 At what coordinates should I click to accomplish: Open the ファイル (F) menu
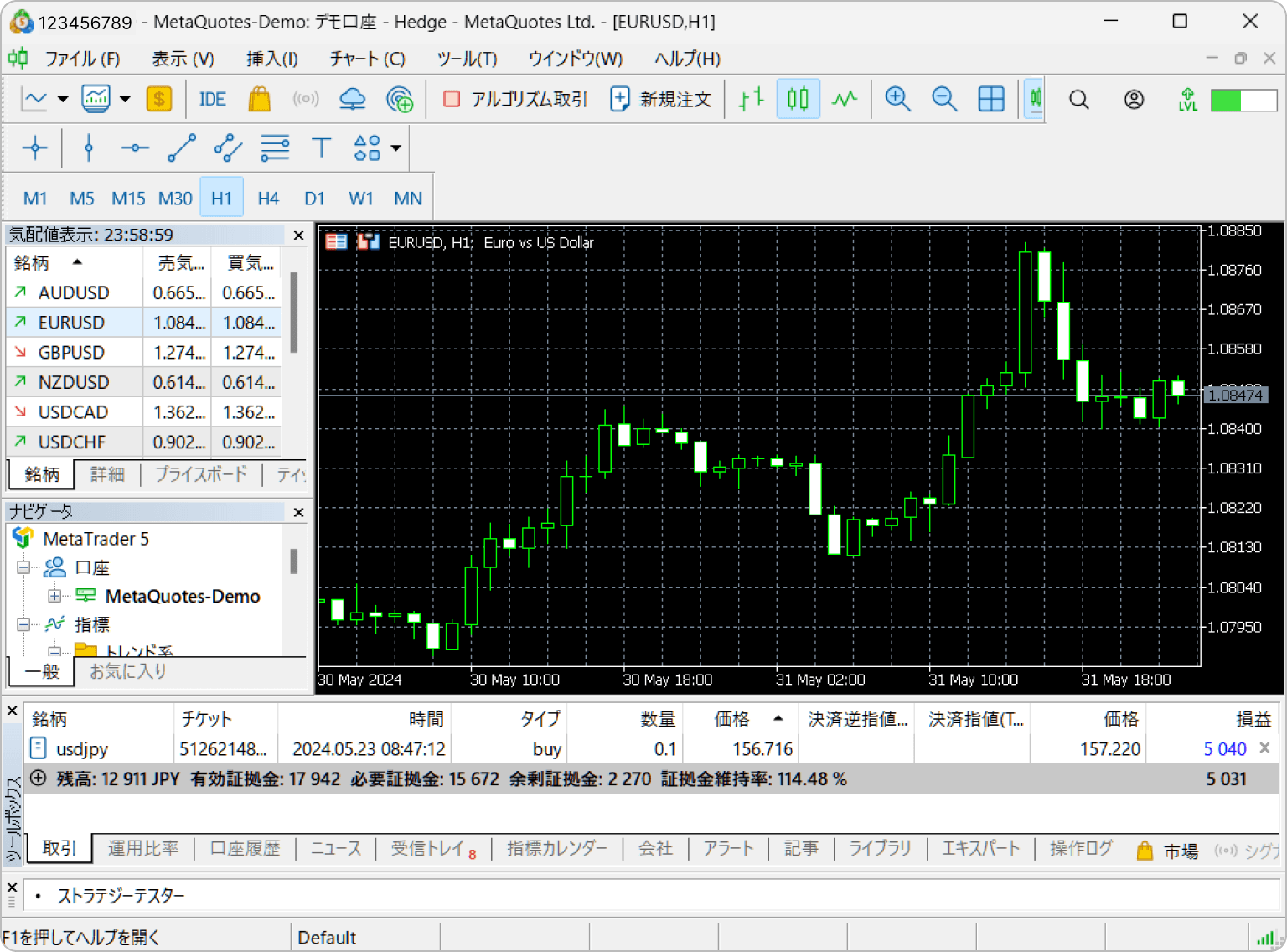click(82, 59)
